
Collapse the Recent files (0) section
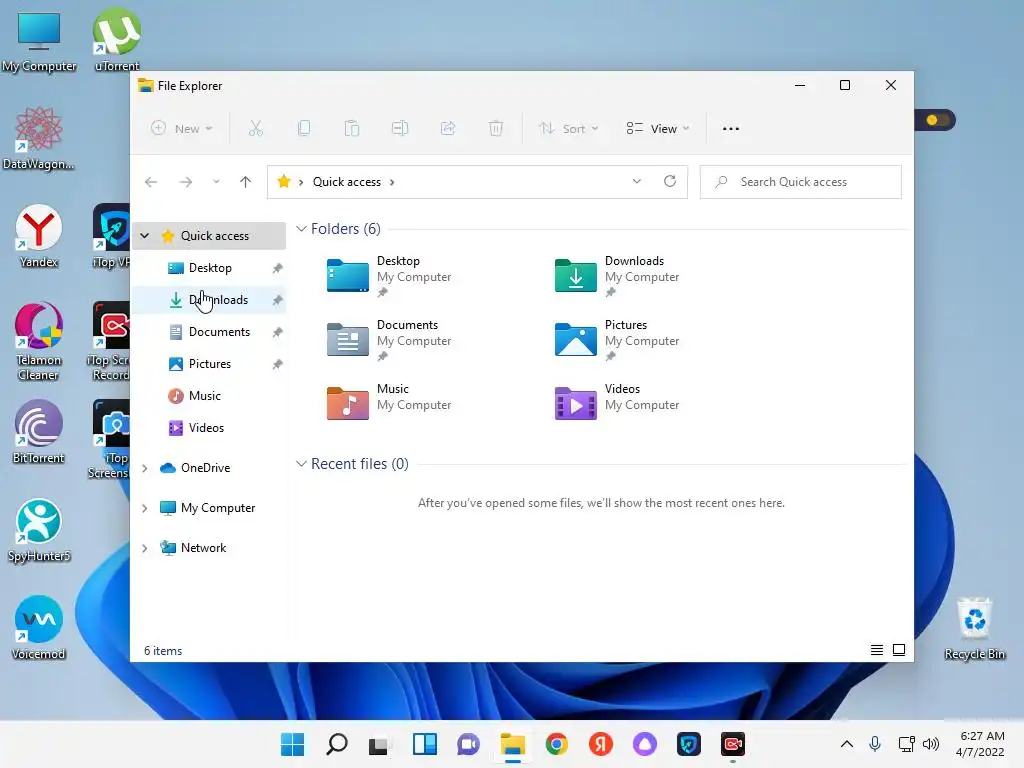(x=301, y=464)
